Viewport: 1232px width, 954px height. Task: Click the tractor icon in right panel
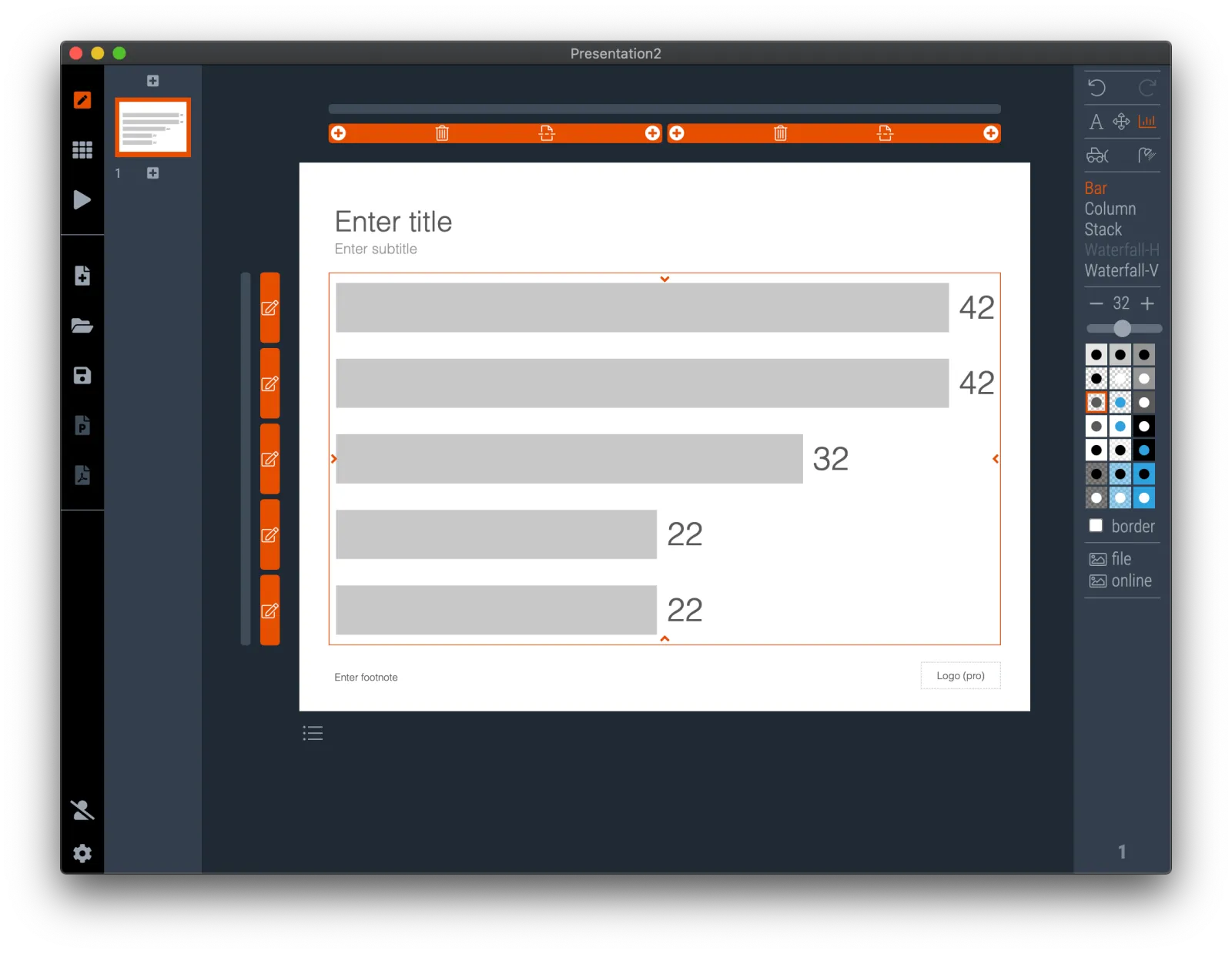[1097, 156]
